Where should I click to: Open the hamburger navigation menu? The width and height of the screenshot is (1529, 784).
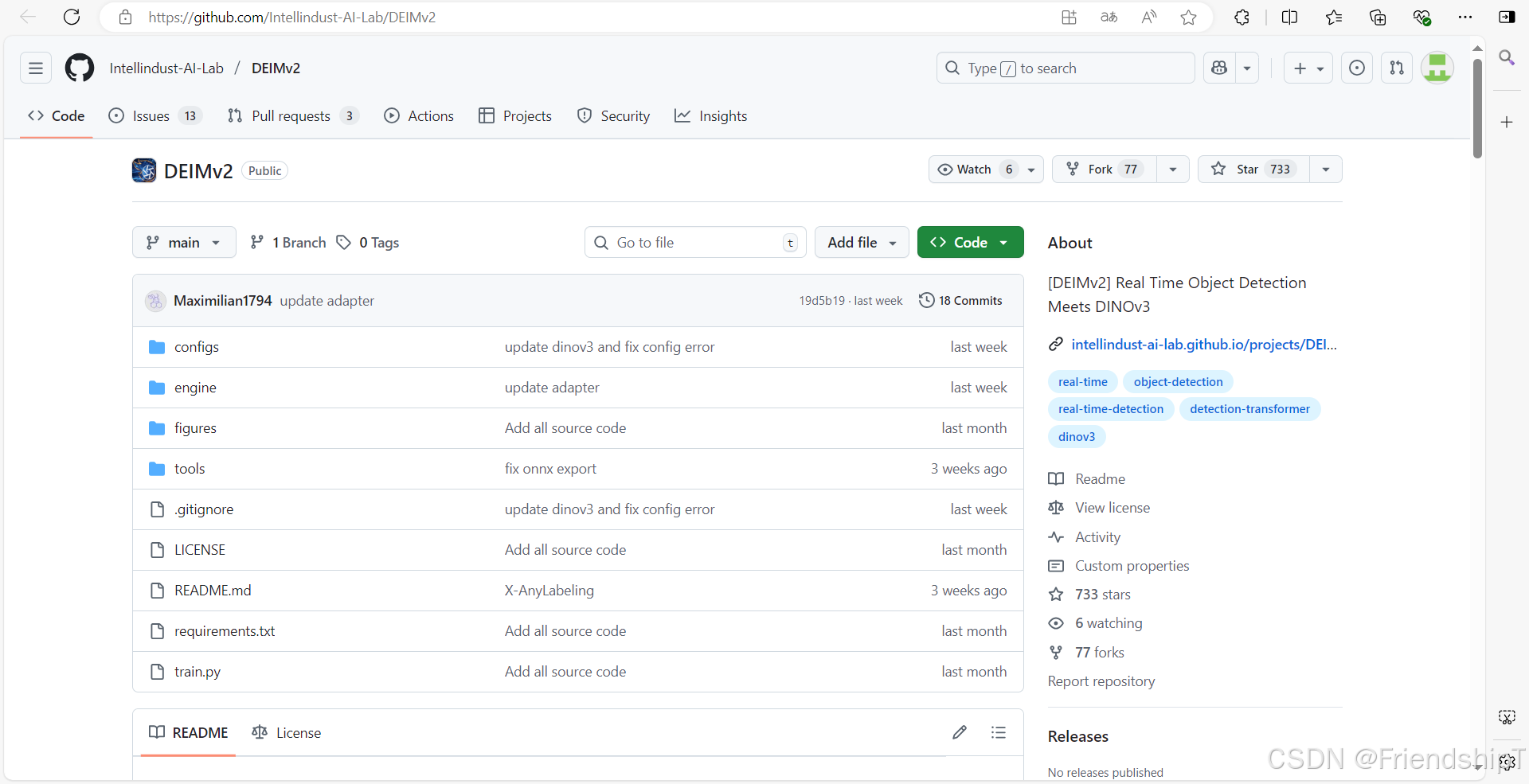point(36,68)
